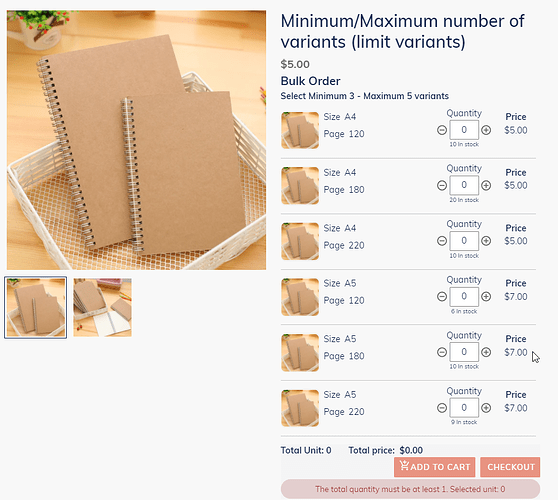Open the A4 Page 180 variant thumbnail
The image size is (558, 500).
click(300, 186)
